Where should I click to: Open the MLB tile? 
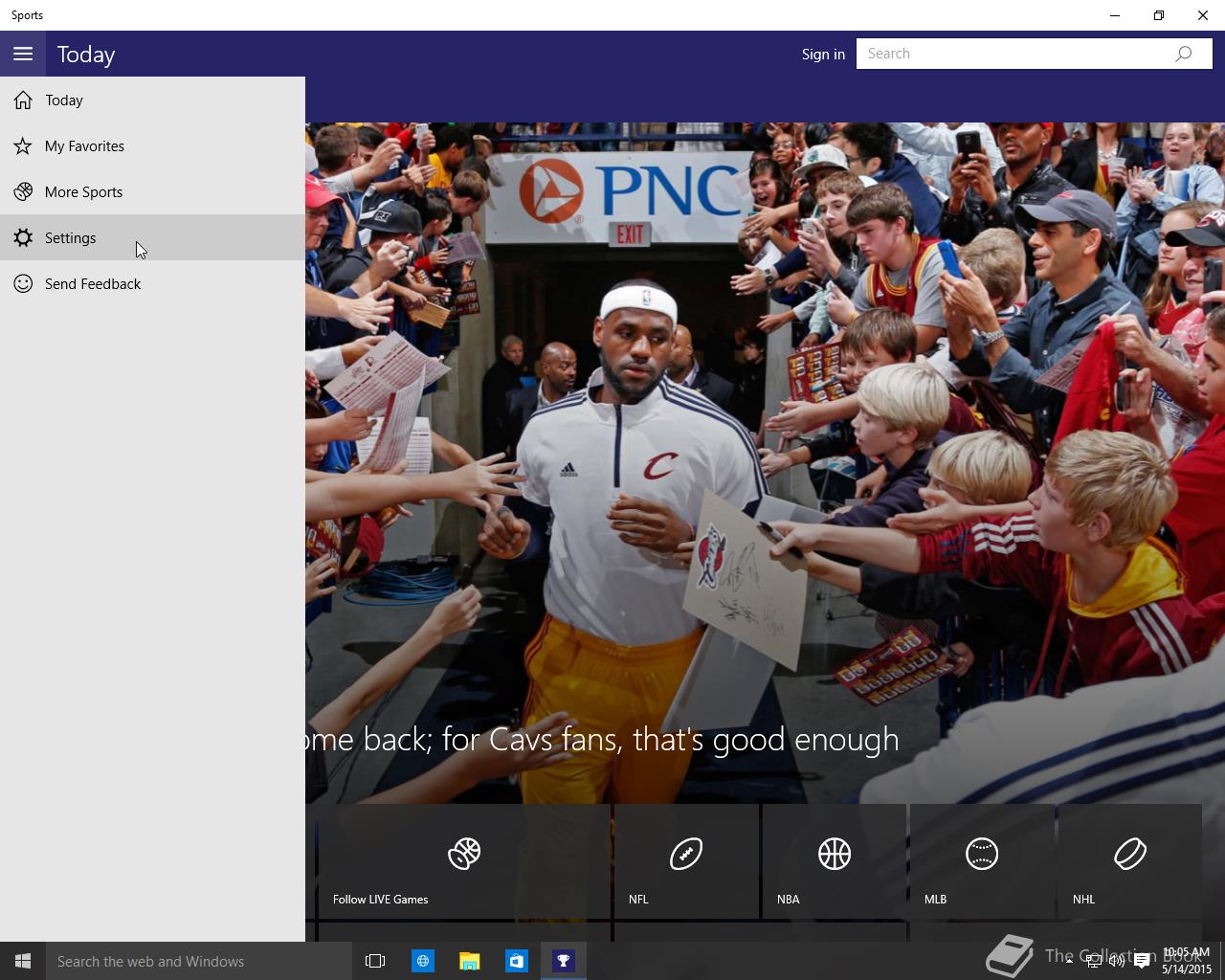point(982,860)
